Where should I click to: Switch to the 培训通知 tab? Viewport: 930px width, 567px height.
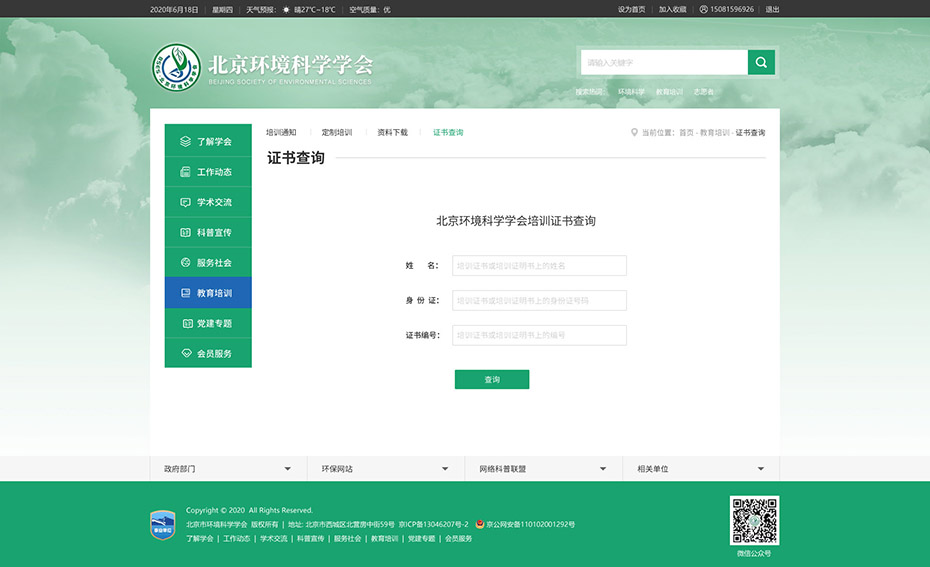coord(281,132)
